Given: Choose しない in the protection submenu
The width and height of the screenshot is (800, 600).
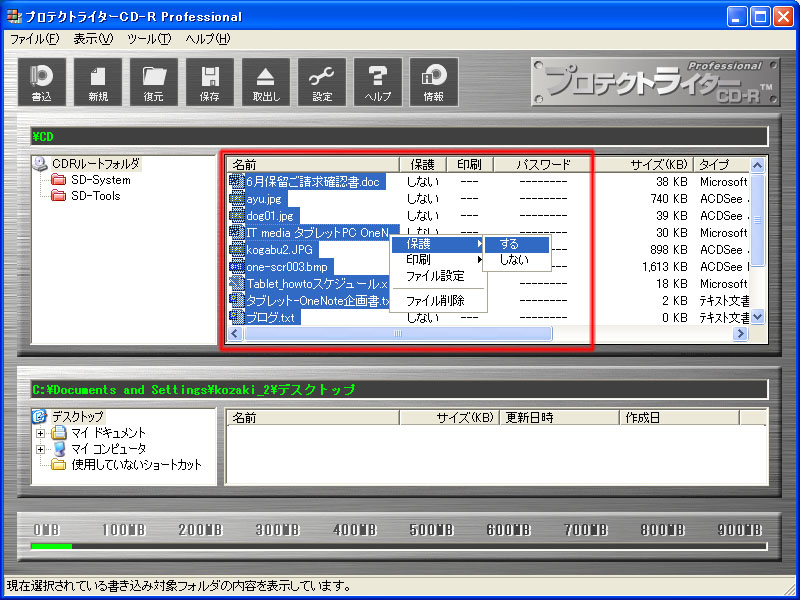Looking at the screenshot, I should (x=516, y=260).
